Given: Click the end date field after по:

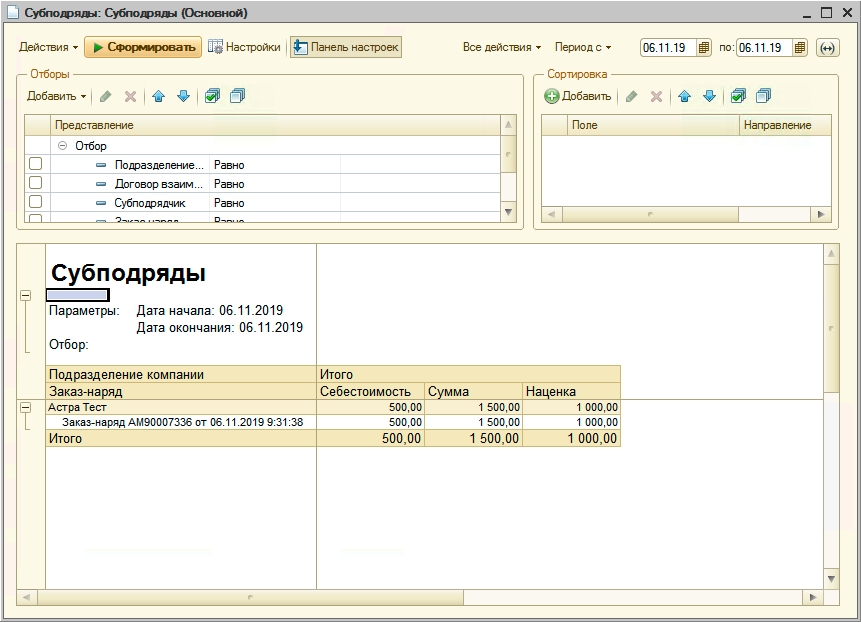Looking at the screenshot, I should [764, 48].
